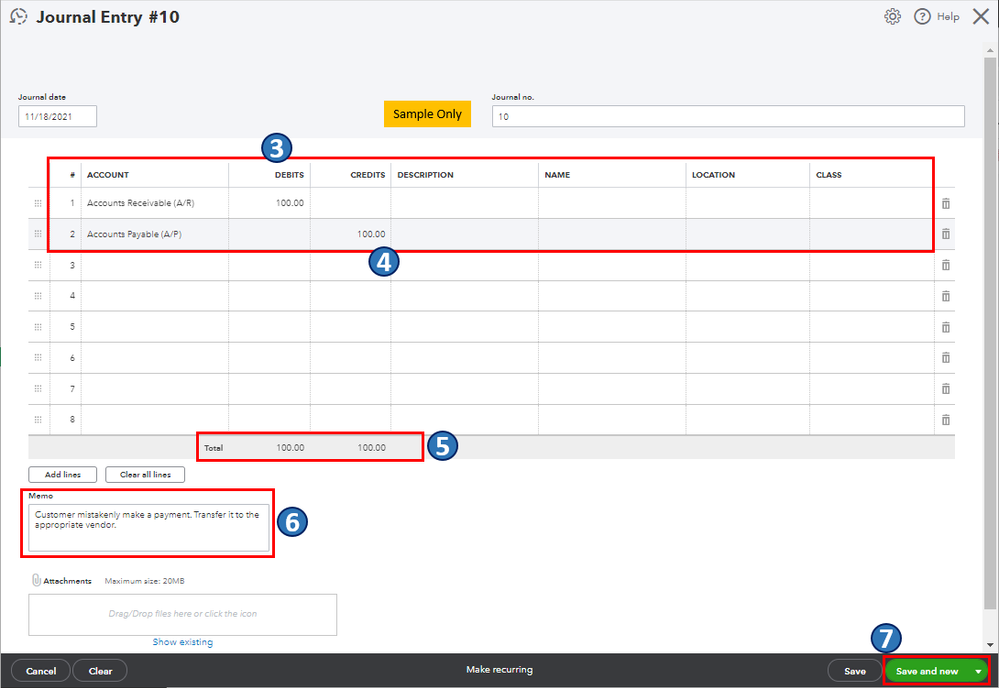The height and width of the screenshot is (688, 999).
Task: Click the scrollbar down arrow
Action: tap(989, 645)
